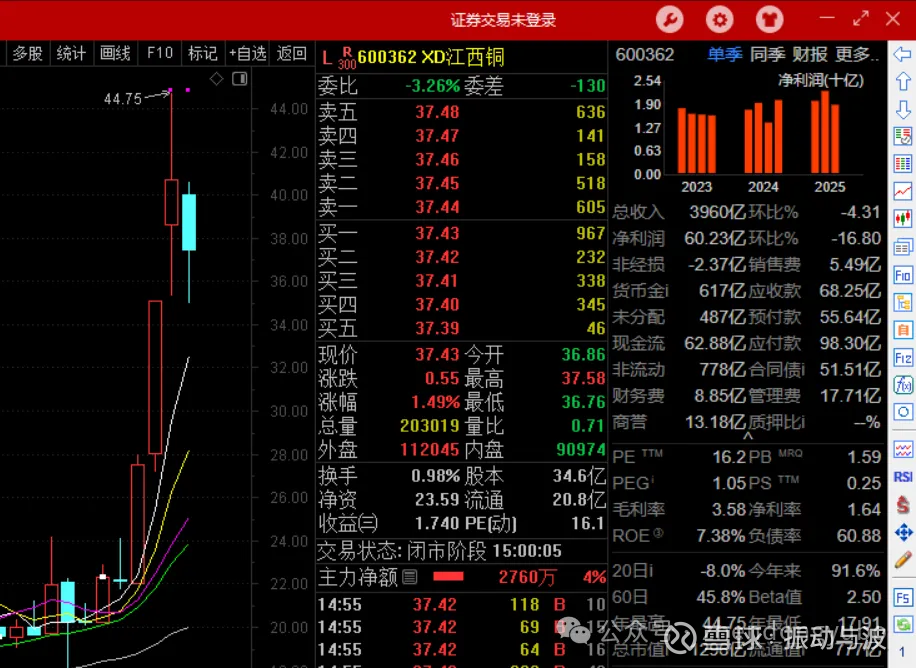
Task: Click the 净利润 value 60.23亿
Action: coord(715,238)
